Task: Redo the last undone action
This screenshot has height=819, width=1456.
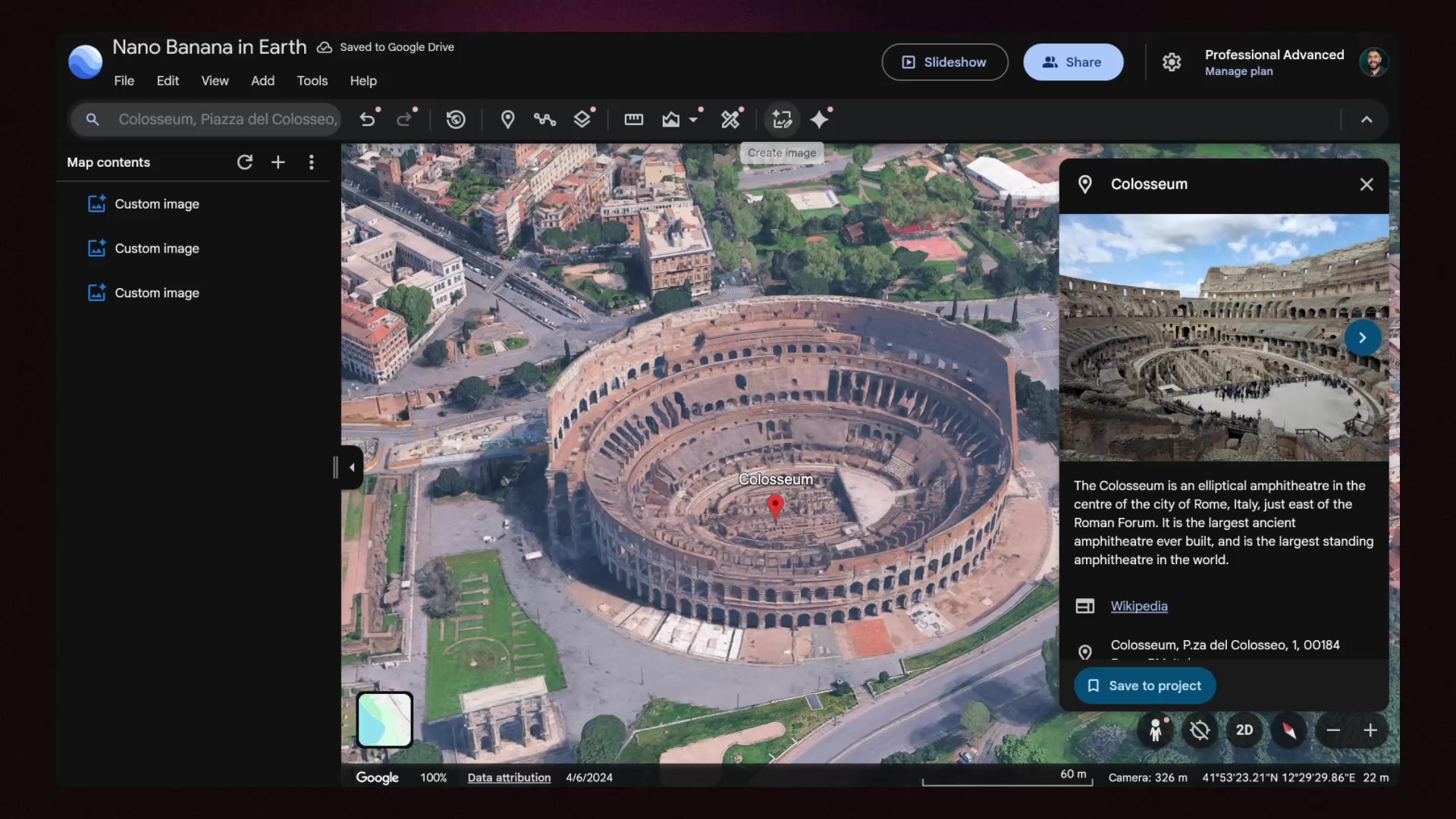Action: click(x=405, y=119)
